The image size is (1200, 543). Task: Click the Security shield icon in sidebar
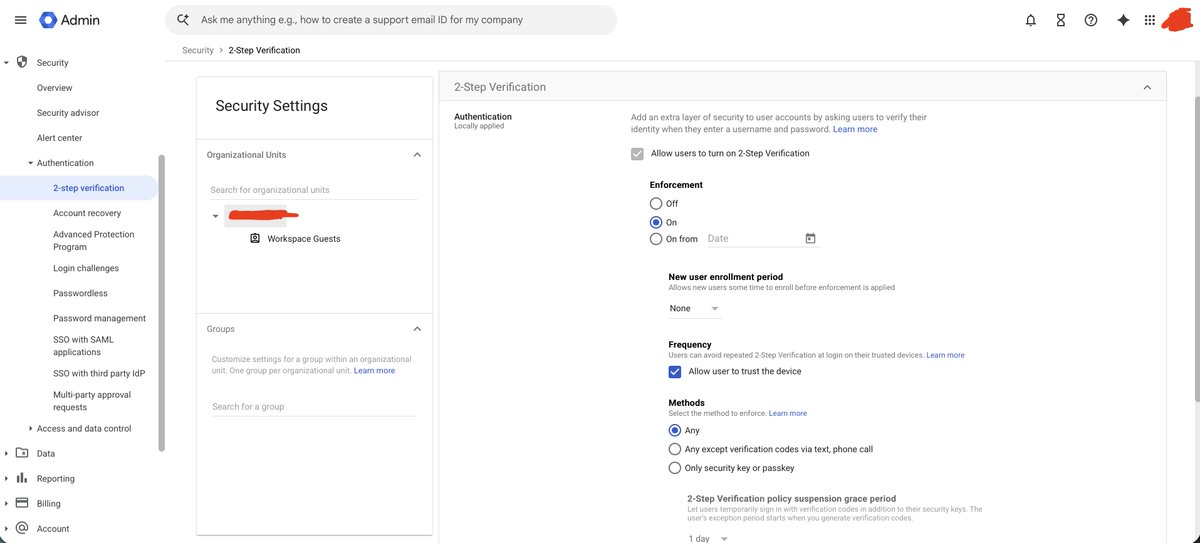pos(22,62)
